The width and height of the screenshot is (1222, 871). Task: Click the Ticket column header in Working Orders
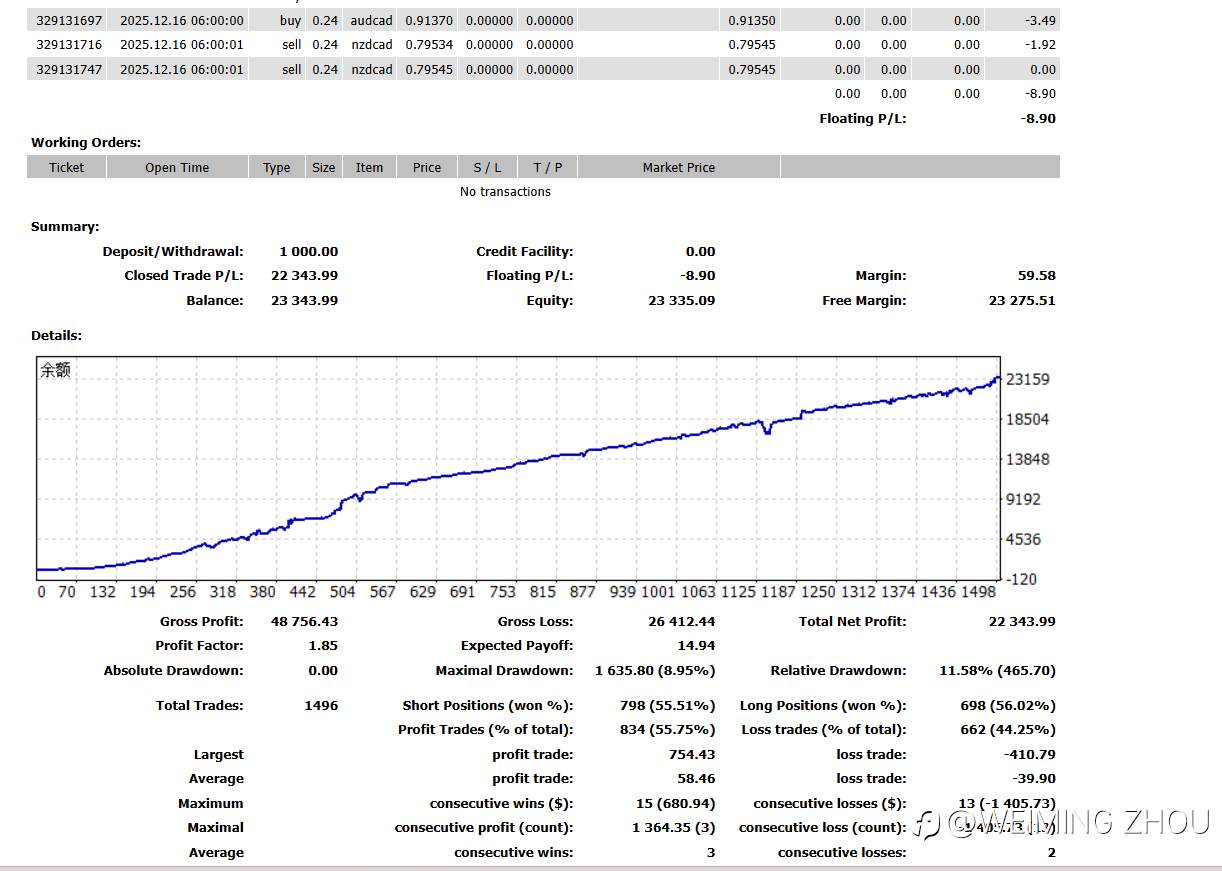(67, 167)
